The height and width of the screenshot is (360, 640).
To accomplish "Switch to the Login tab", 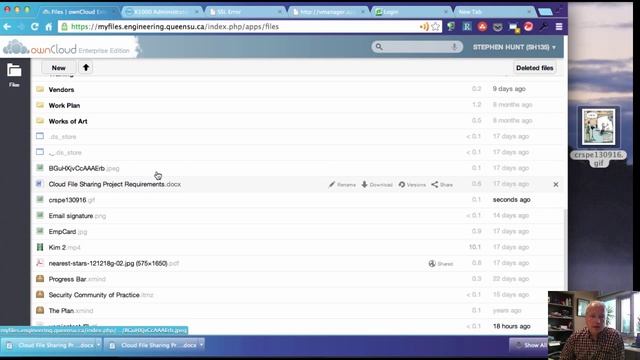I will coord(411,12).
